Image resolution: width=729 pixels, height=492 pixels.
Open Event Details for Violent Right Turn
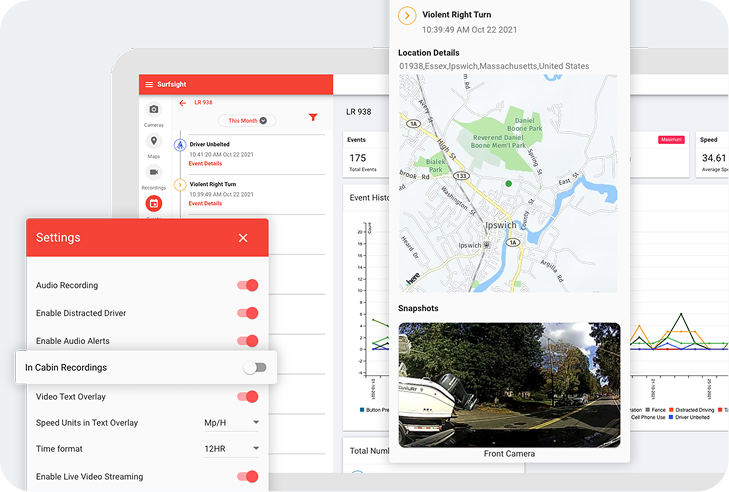(205, 204)
